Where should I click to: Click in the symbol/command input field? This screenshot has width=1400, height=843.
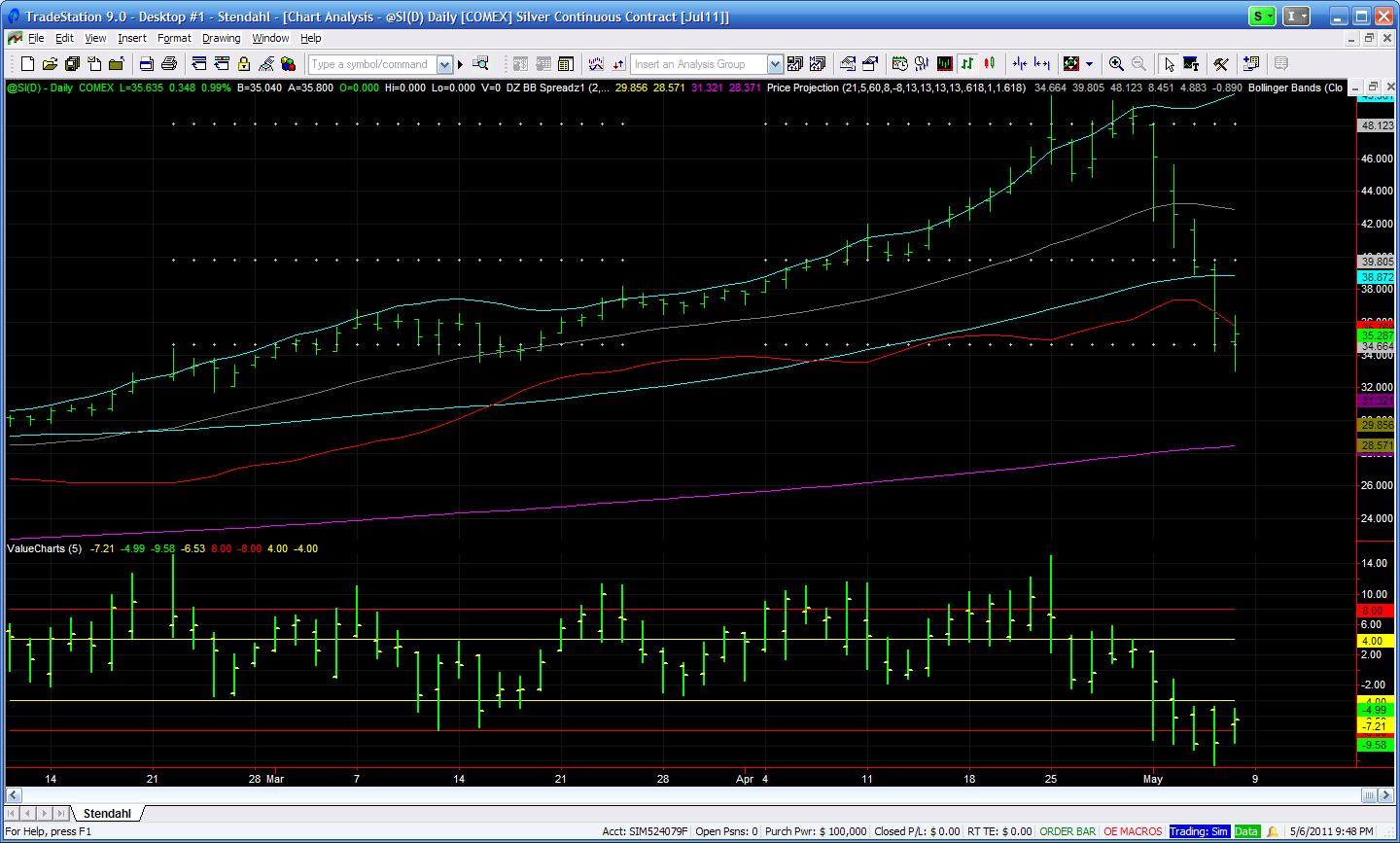pos(372,64)
